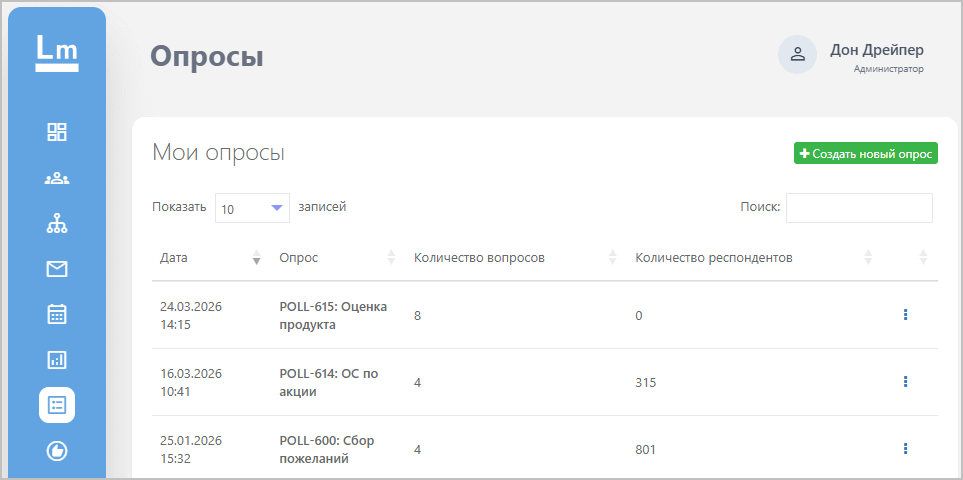Open POLL-615: Оценка продукта poll

[x=332, y=315]
